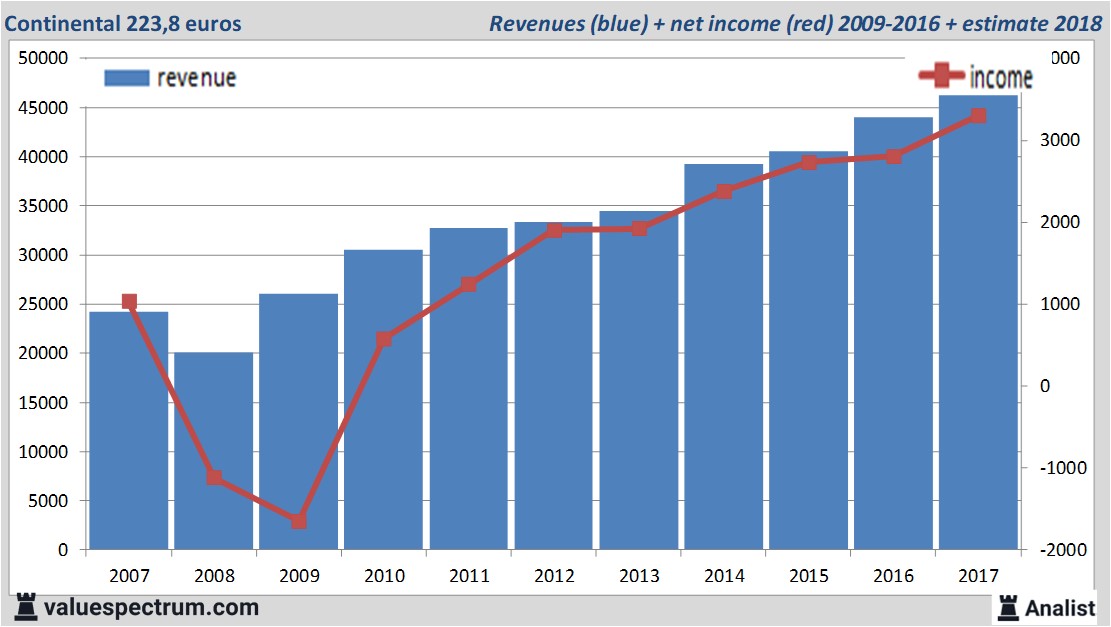Click the 10000 left axis value

(43, 451)
